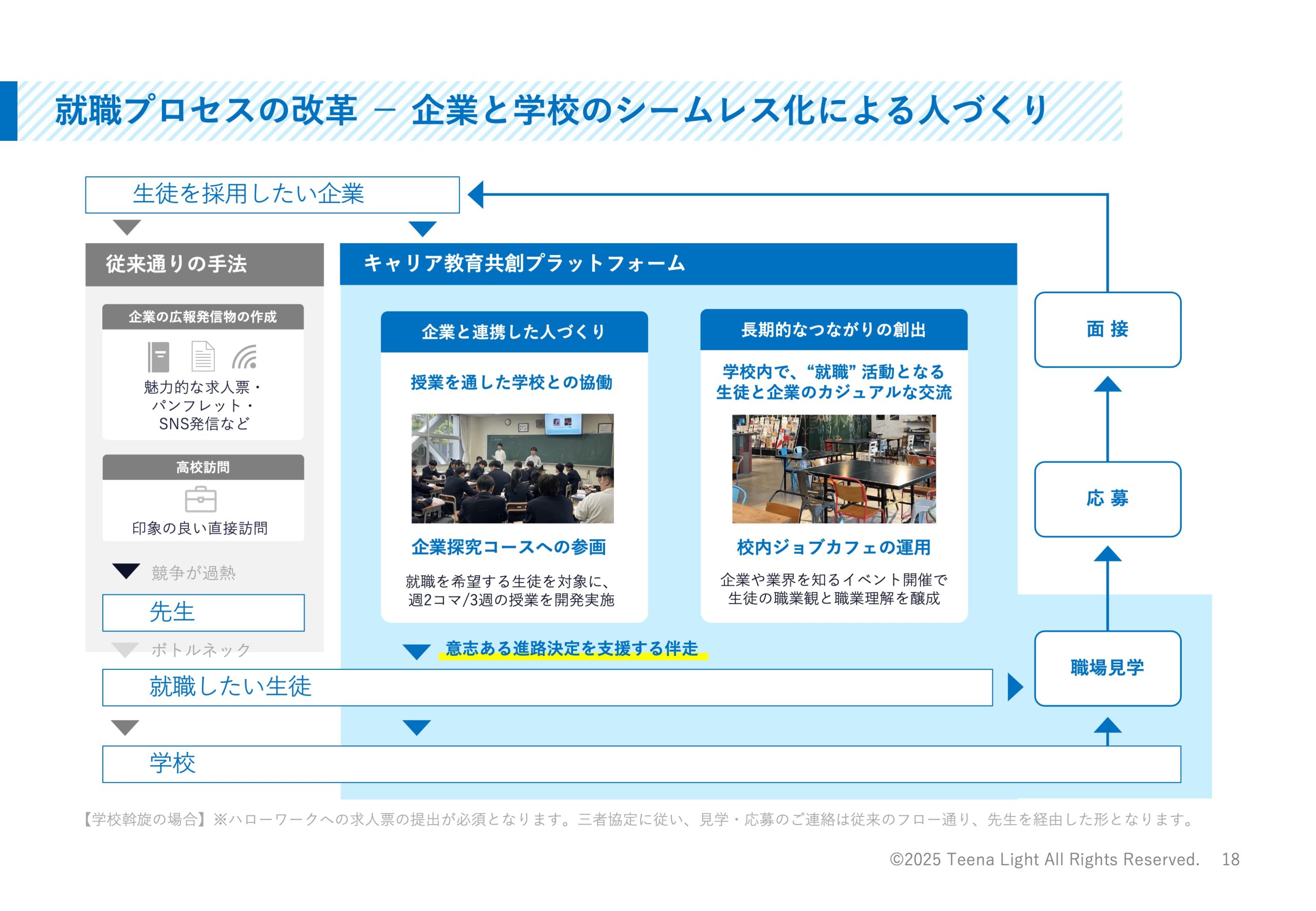Click the 生徒を採用したい企業 box
This screenshot has width=1316, height=911.
pos(272,195)
